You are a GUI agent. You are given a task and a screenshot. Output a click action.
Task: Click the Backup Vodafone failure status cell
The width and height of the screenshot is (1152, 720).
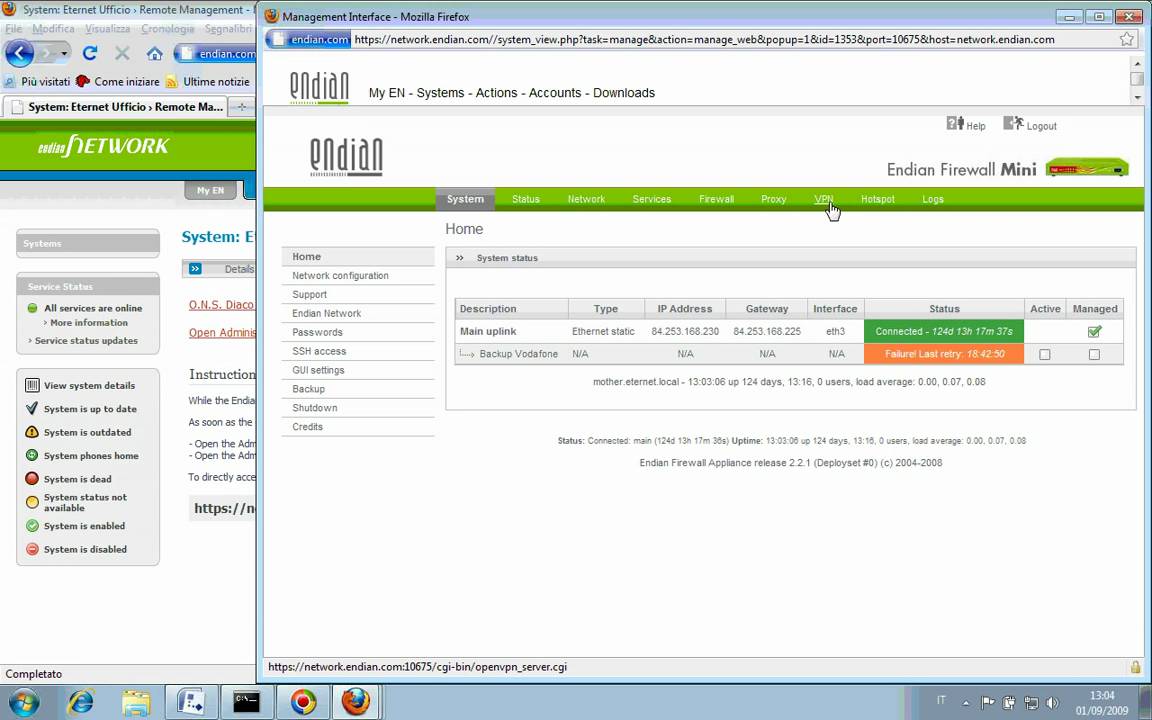(x=944, y=354)
